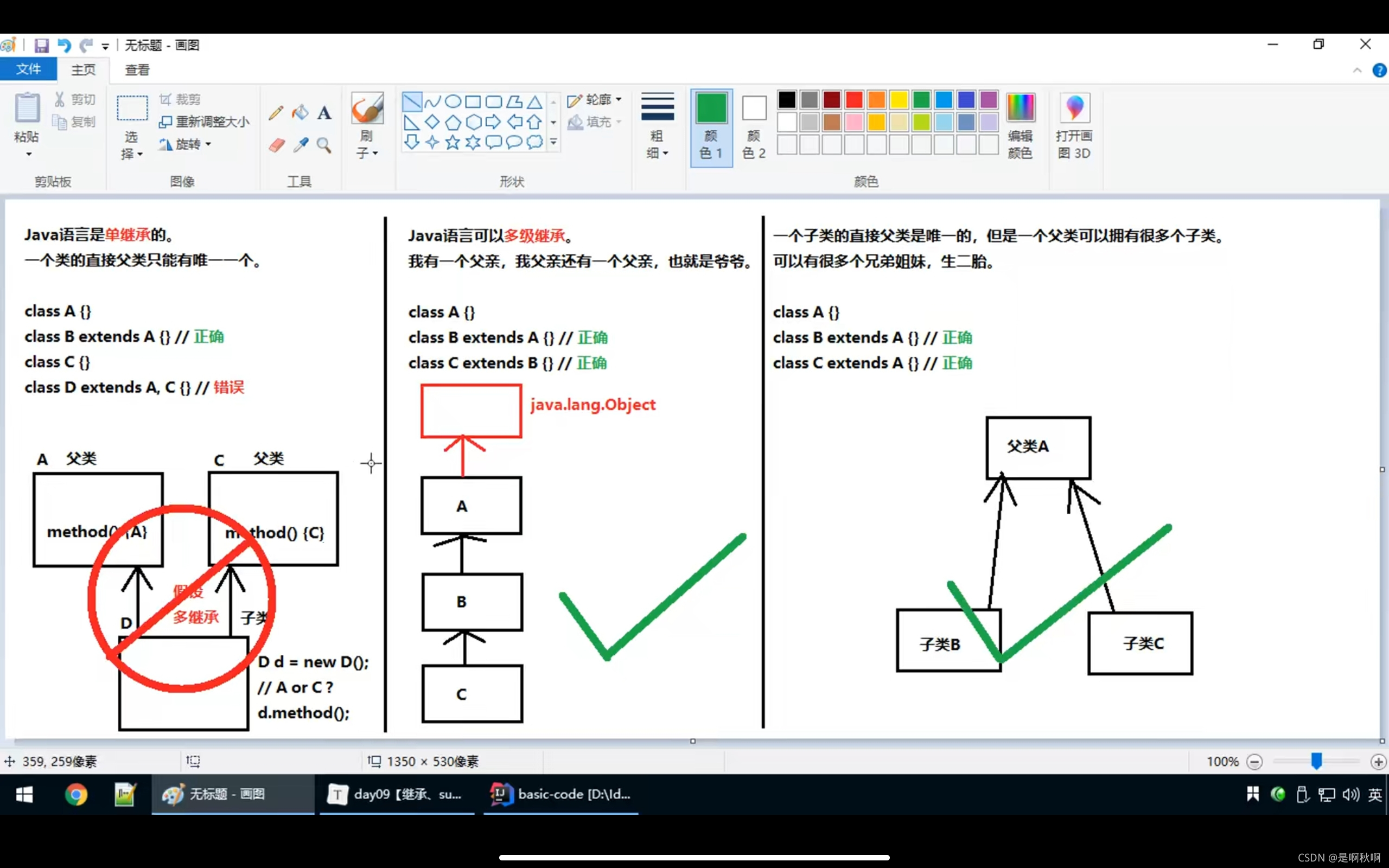The width and height of the screenshot is (1389, 868).
Task: Switch to the View (查看) tab
Action: click(x=137, y=69)
